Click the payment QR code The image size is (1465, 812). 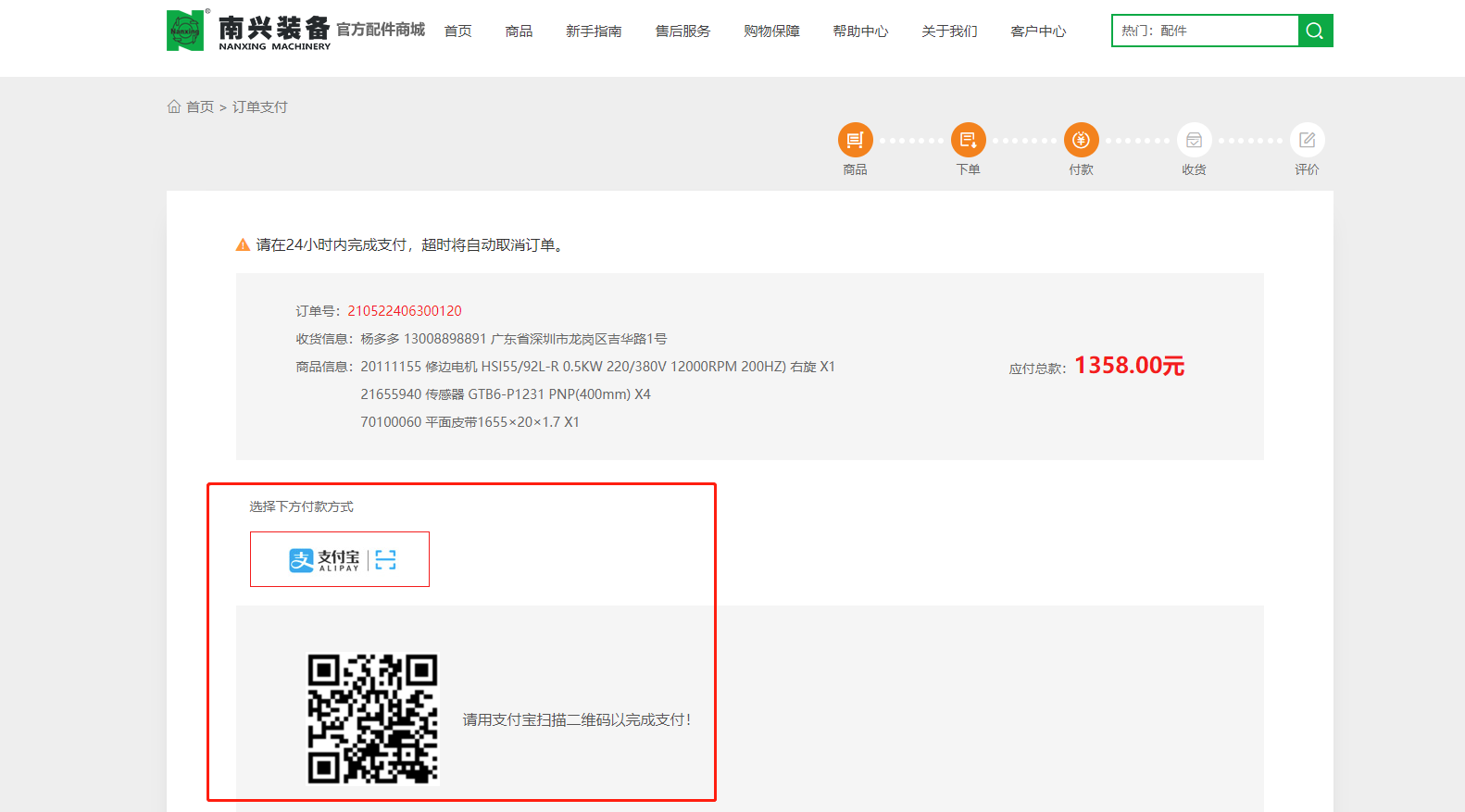click(x=372, y=718)
